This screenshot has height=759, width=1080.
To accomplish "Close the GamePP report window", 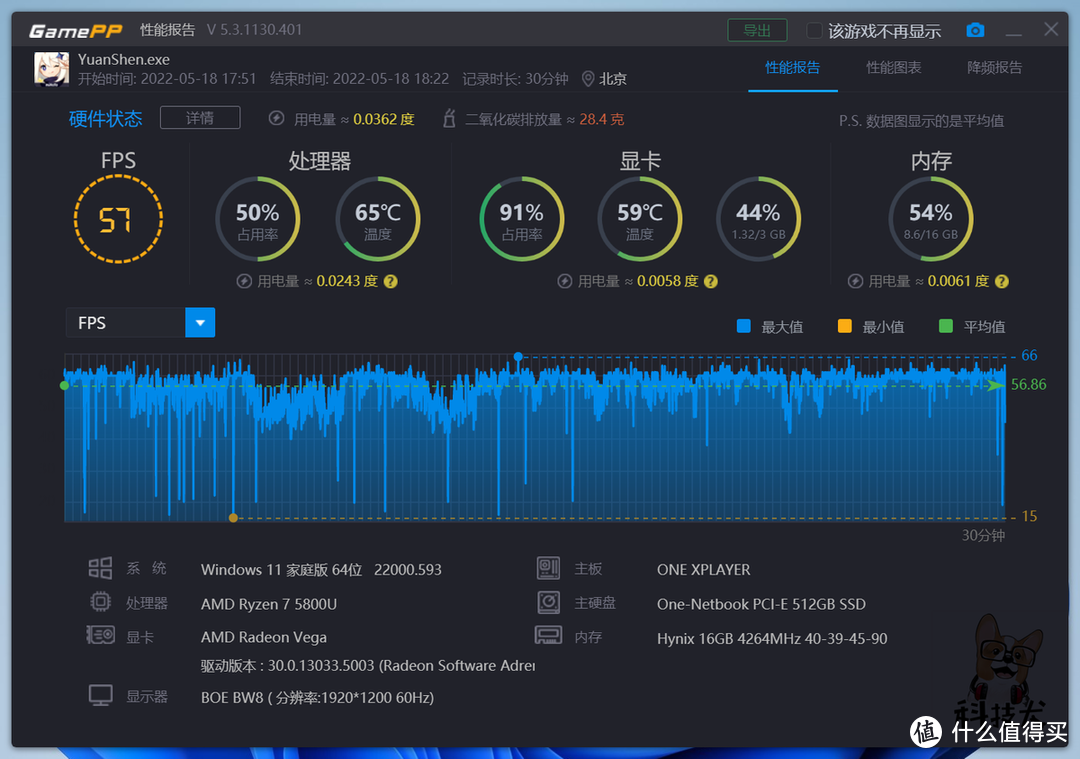I will tap(1051, 29).
